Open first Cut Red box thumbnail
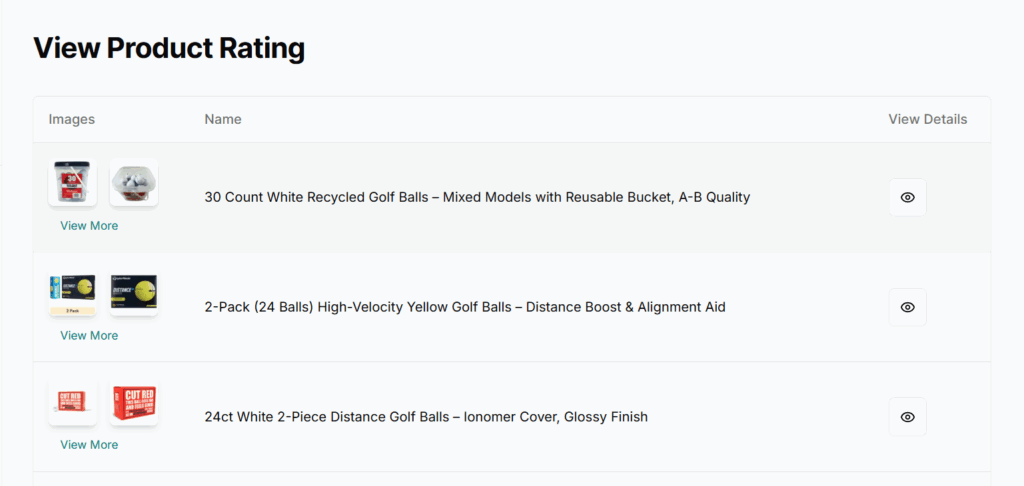 tap(73, 403)
